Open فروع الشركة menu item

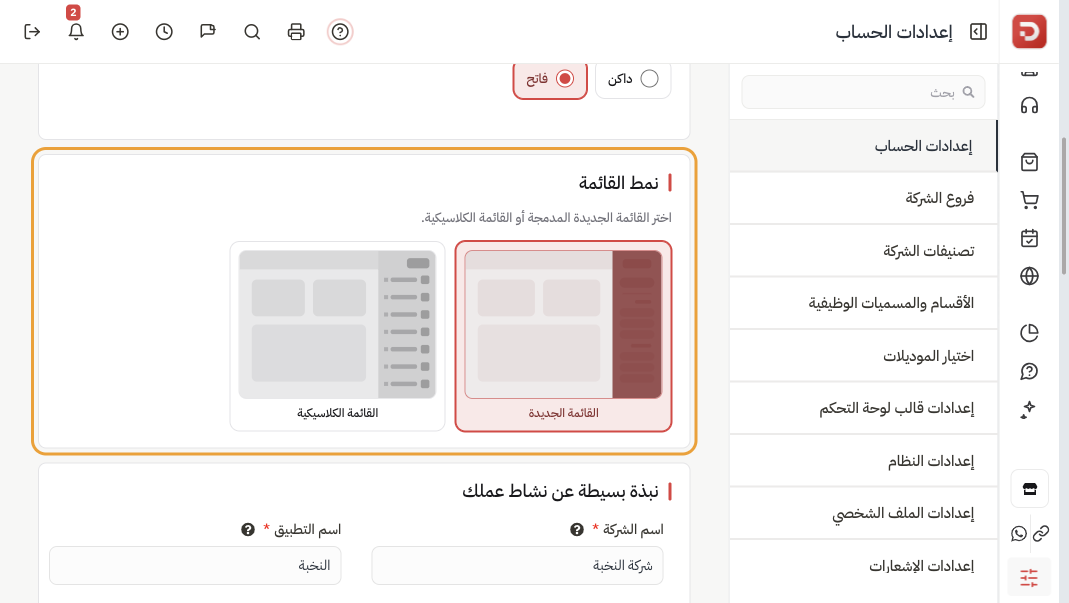click(863, 198)
